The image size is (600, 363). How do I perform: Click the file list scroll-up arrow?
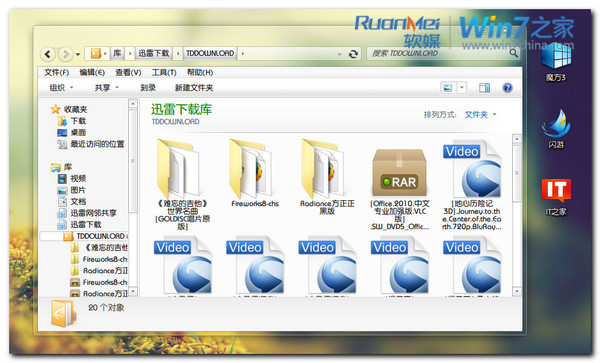tap(517, 139)
